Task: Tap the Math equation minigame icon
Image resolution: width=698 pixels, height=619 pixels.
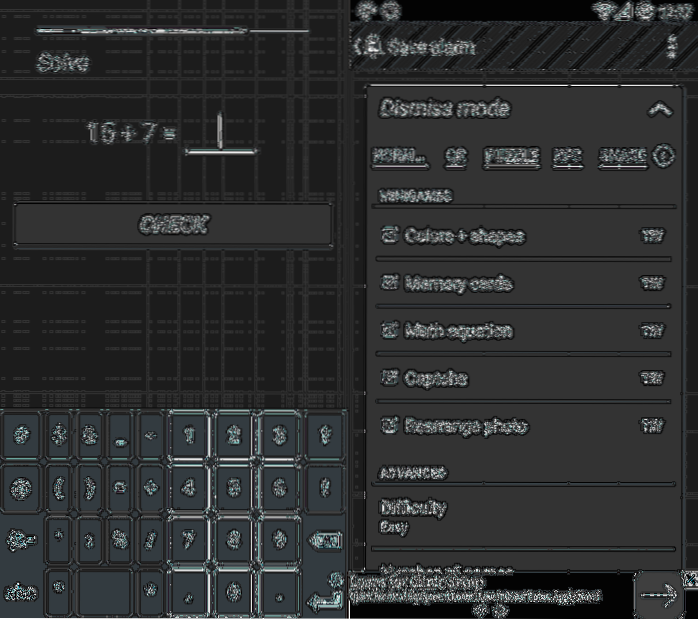Action: [390, 331]
